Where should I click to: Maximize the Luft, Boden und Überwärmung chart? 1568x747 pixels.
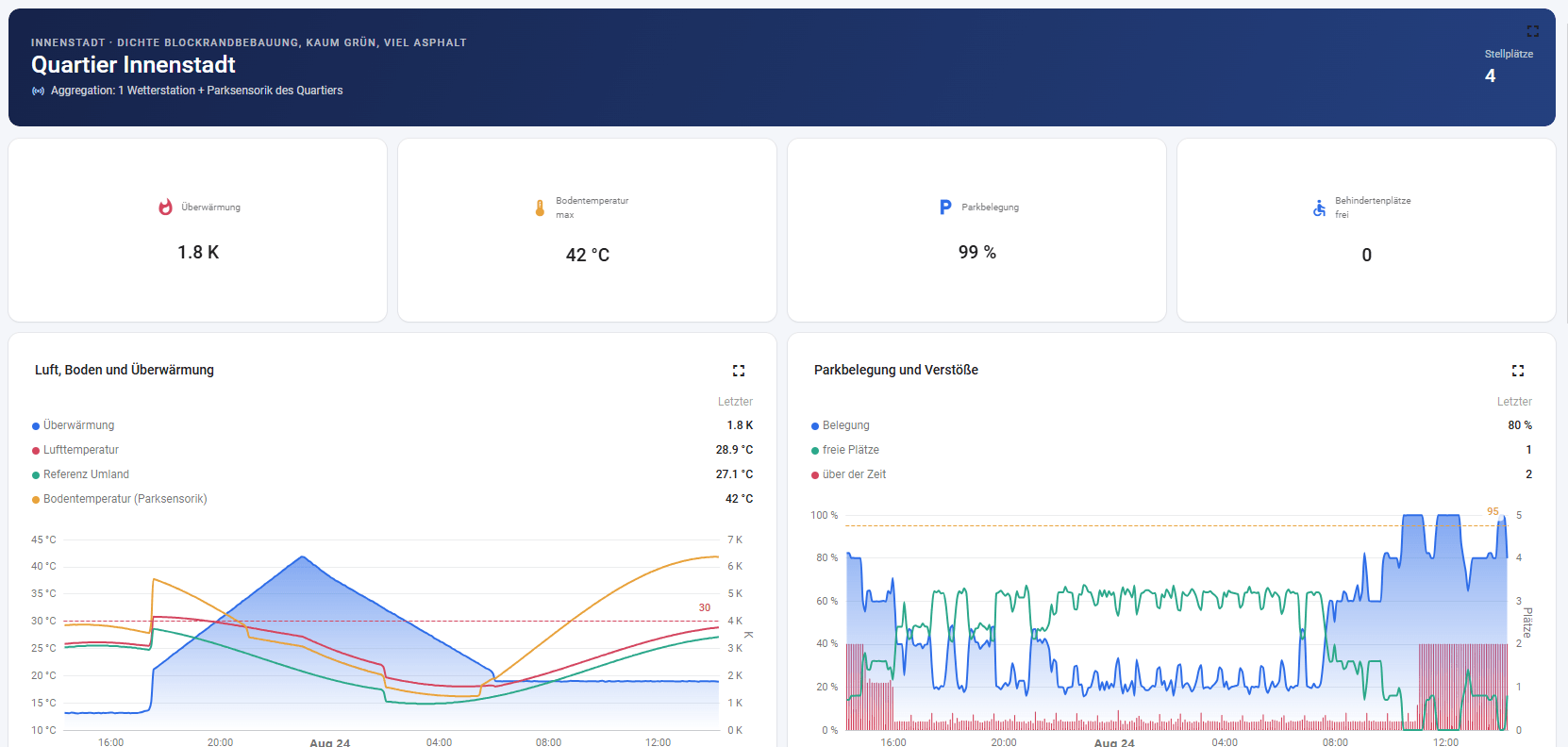pyautogui.click(x=739, y=371)
